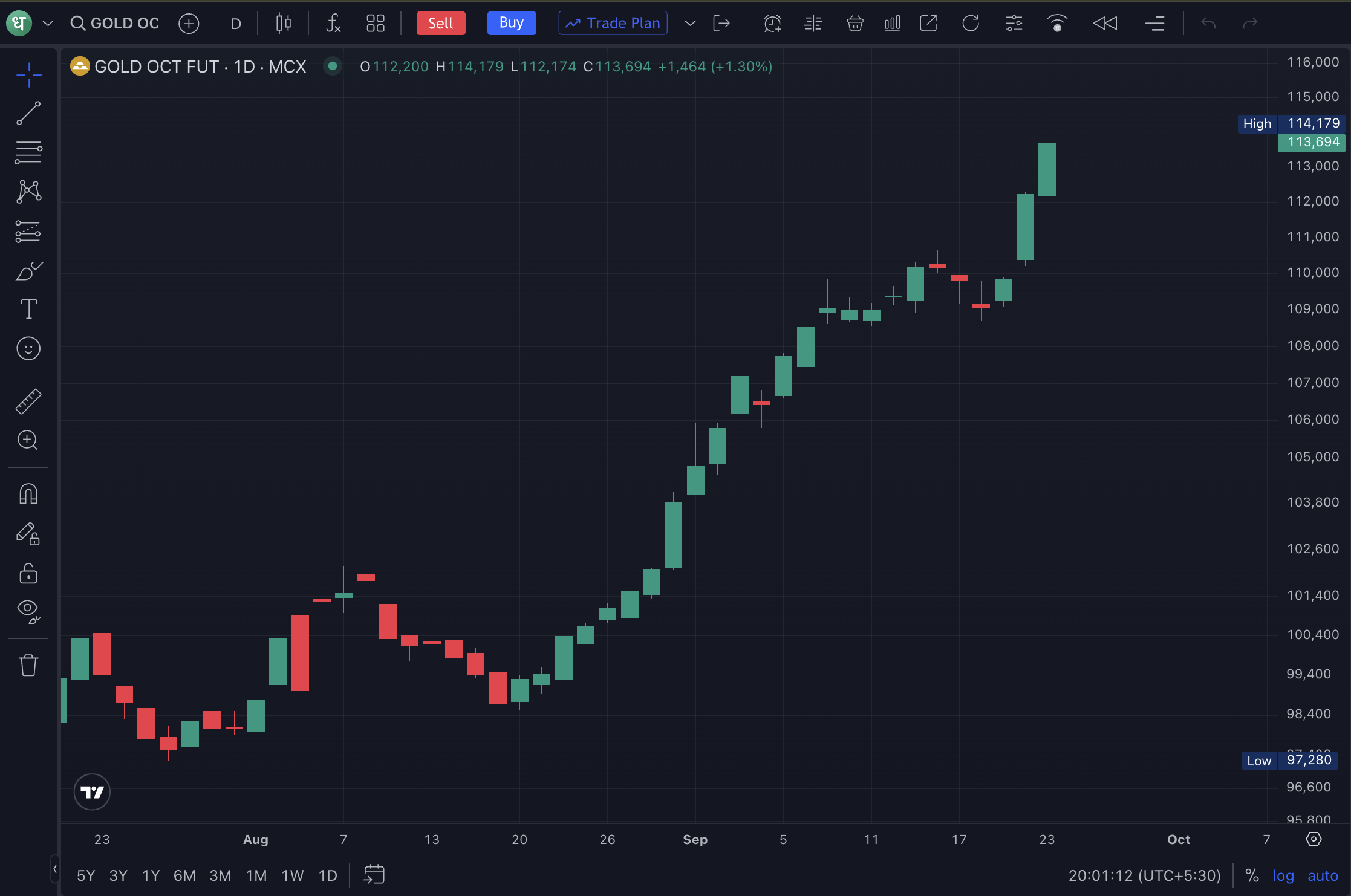Click the alert clock icon
The height and width of the screenshot is (896, 1351).
click(772, 24)
